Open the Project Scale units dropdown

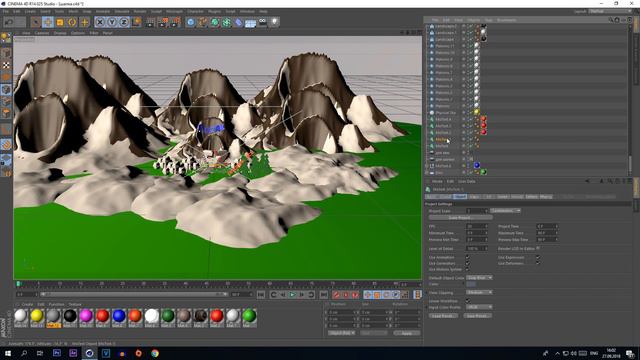(505, 211)
